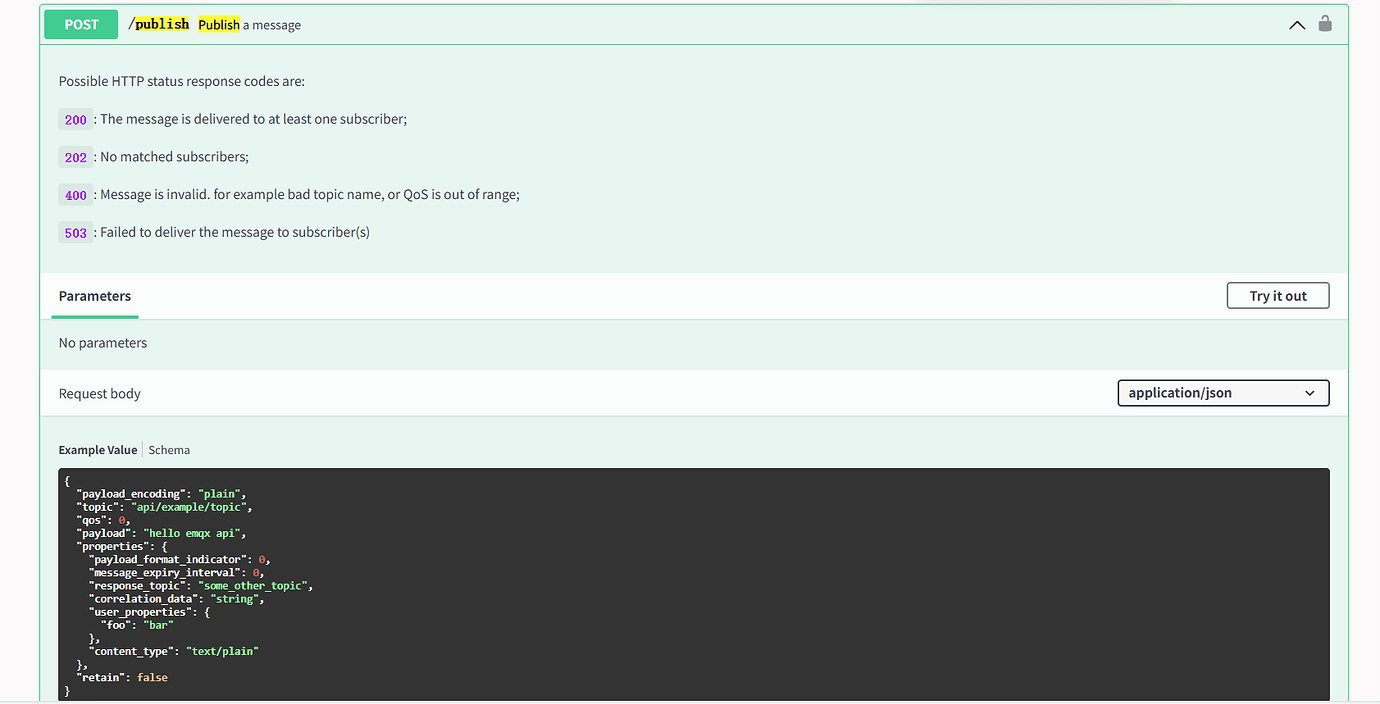
Task: Click the 200 status code badge
Action: click(76, 120)
